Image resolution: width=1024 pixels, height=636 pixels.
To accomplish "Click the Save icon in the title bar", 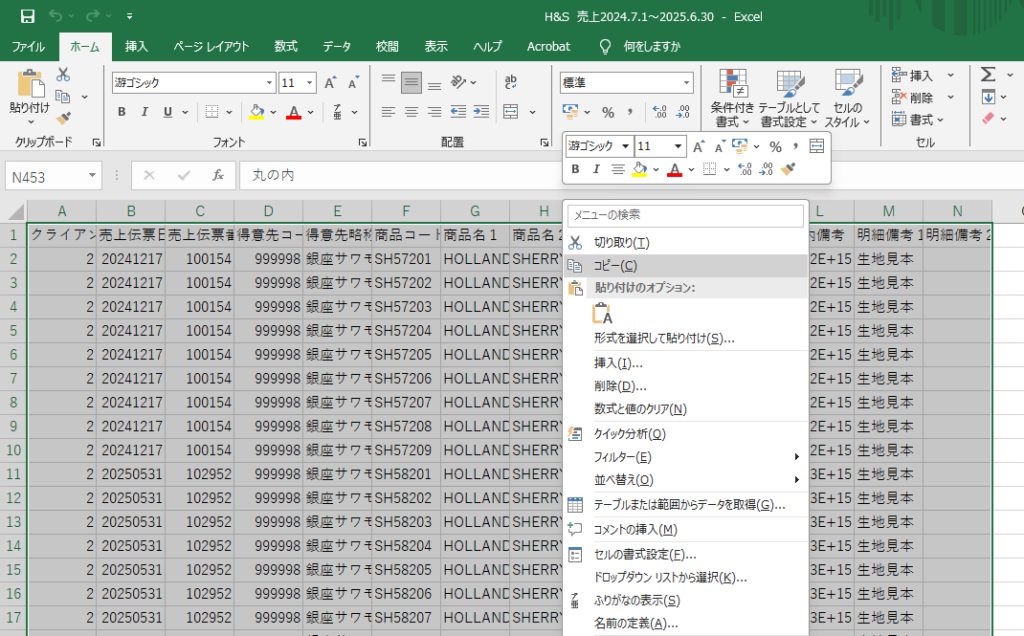I will click(27, 17).
